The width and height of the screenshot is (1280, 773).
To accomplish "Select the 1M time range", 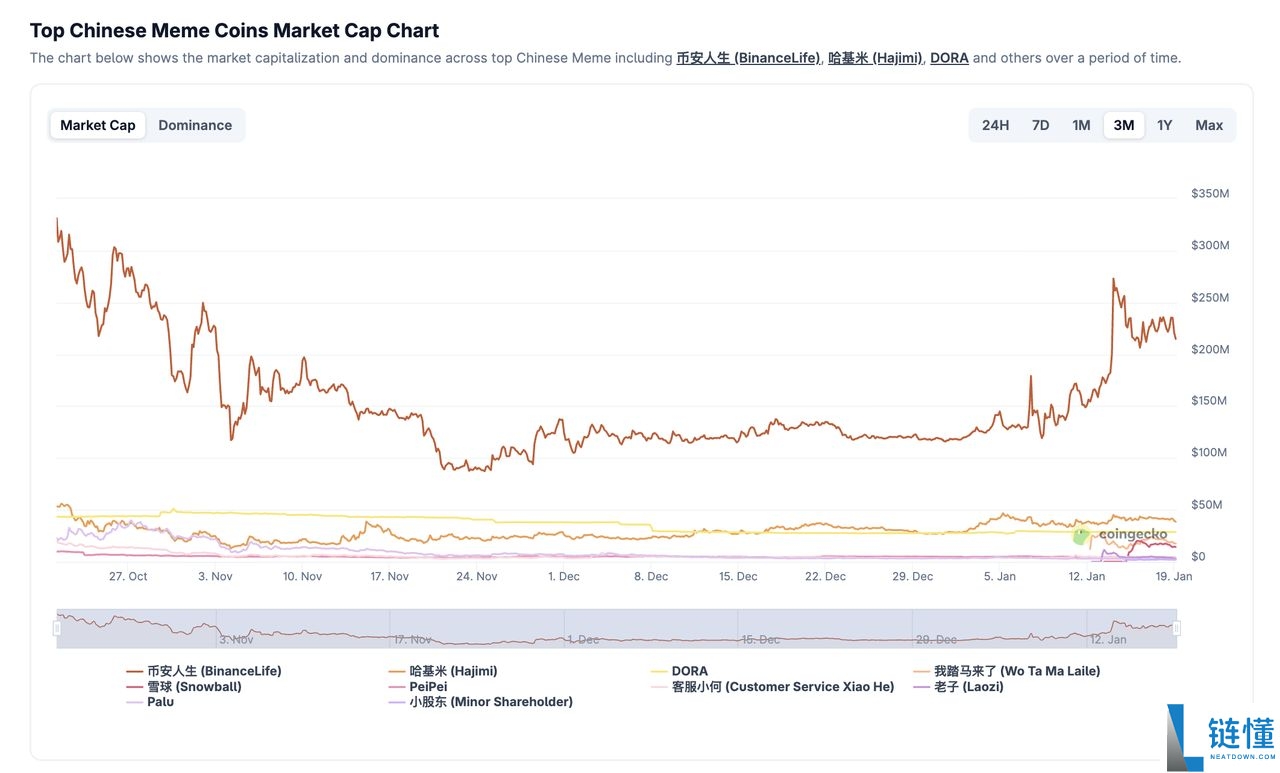I will point(1081,125).
